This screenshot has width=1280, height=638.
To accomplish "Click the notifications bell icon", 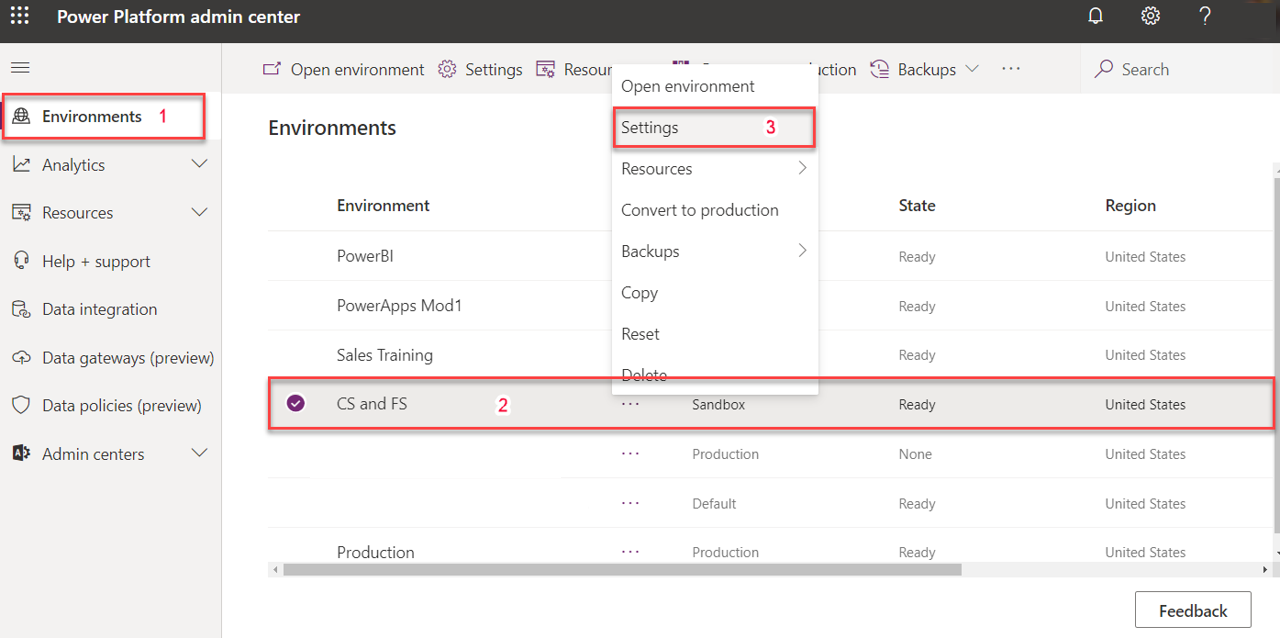I will (1096, 17).
